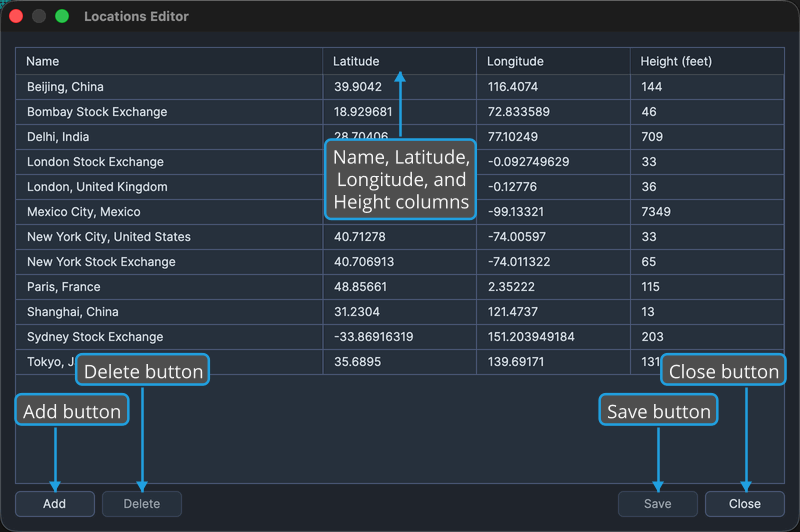This screenshot has height=532, width=800.
Task: Click the Save button
Action: (x=658, y=504)
